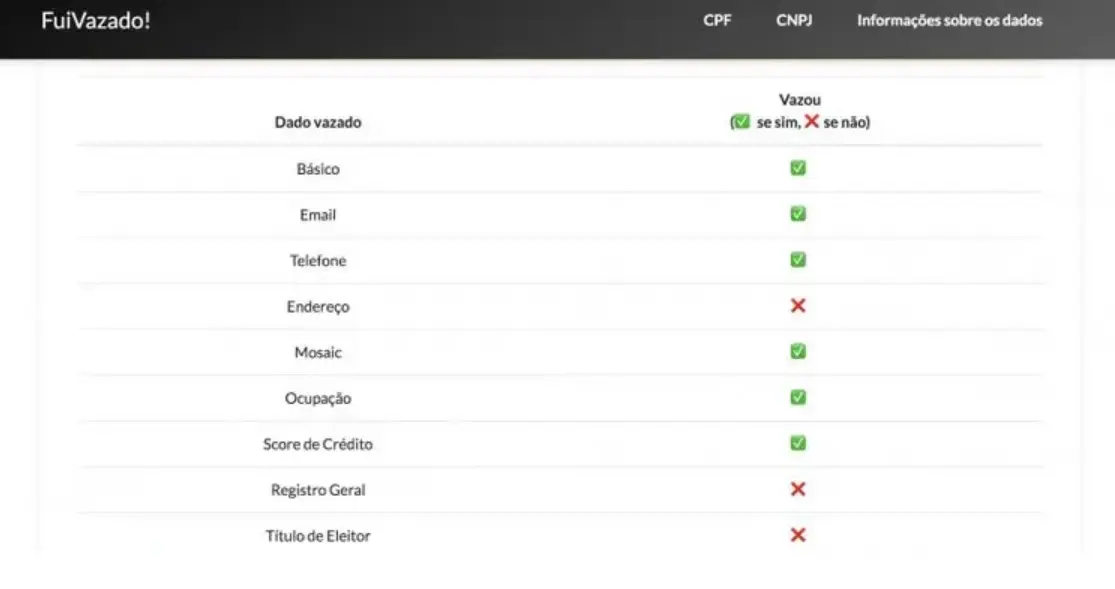Open the CNPJ menu item
The width and height of the screenshot is (1115, 589).
[x=794, y=20]
